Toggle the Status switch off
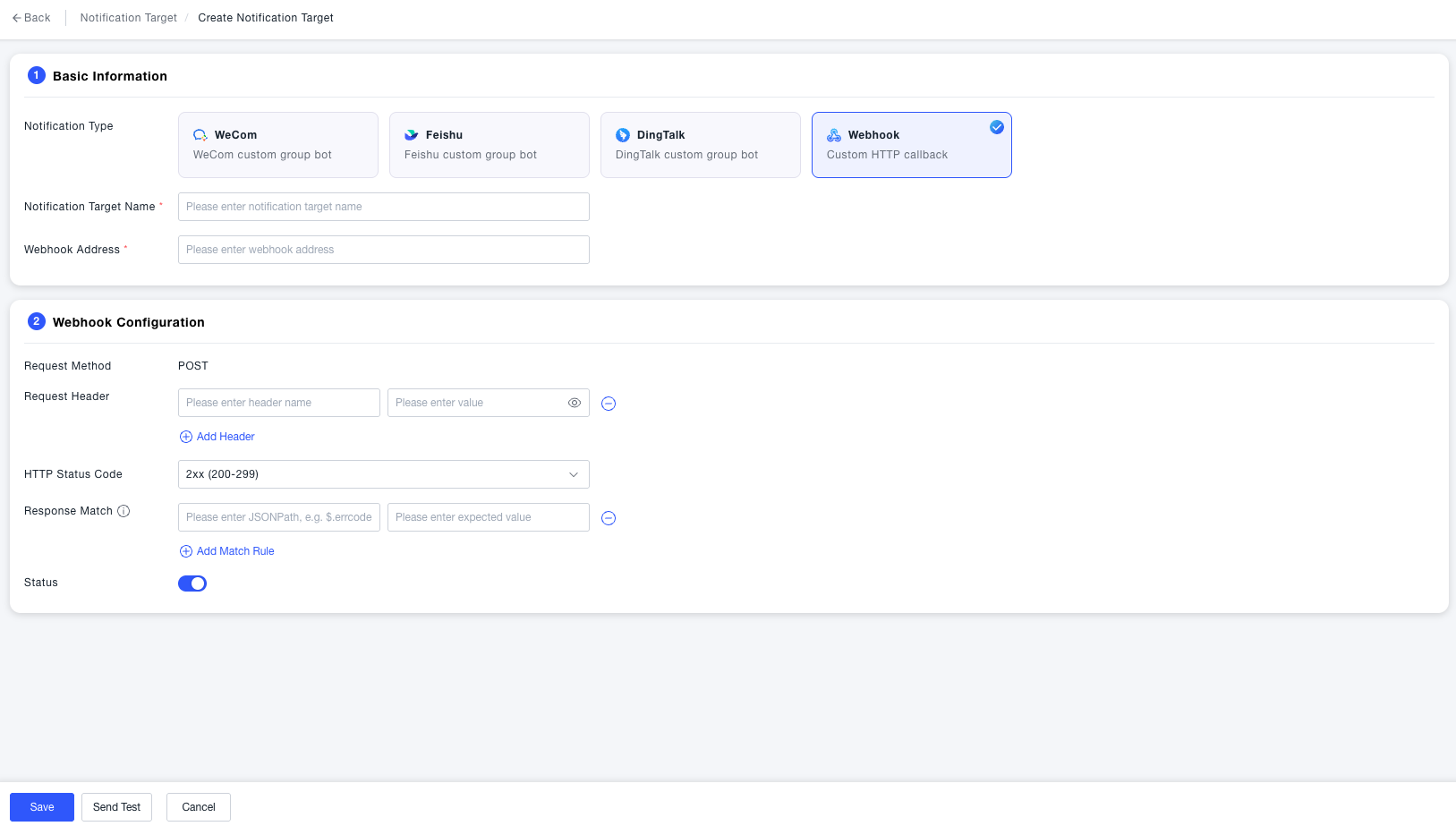This screenshot has width=1456, height=826. (x=192, y=583)
